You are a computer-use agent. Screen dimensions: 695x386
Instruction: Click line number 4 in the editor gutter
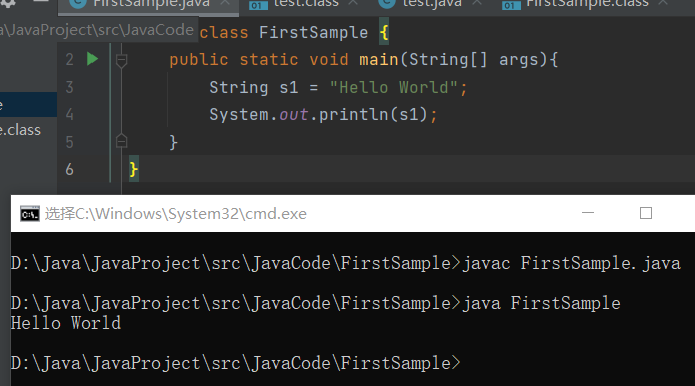point(70,115)
